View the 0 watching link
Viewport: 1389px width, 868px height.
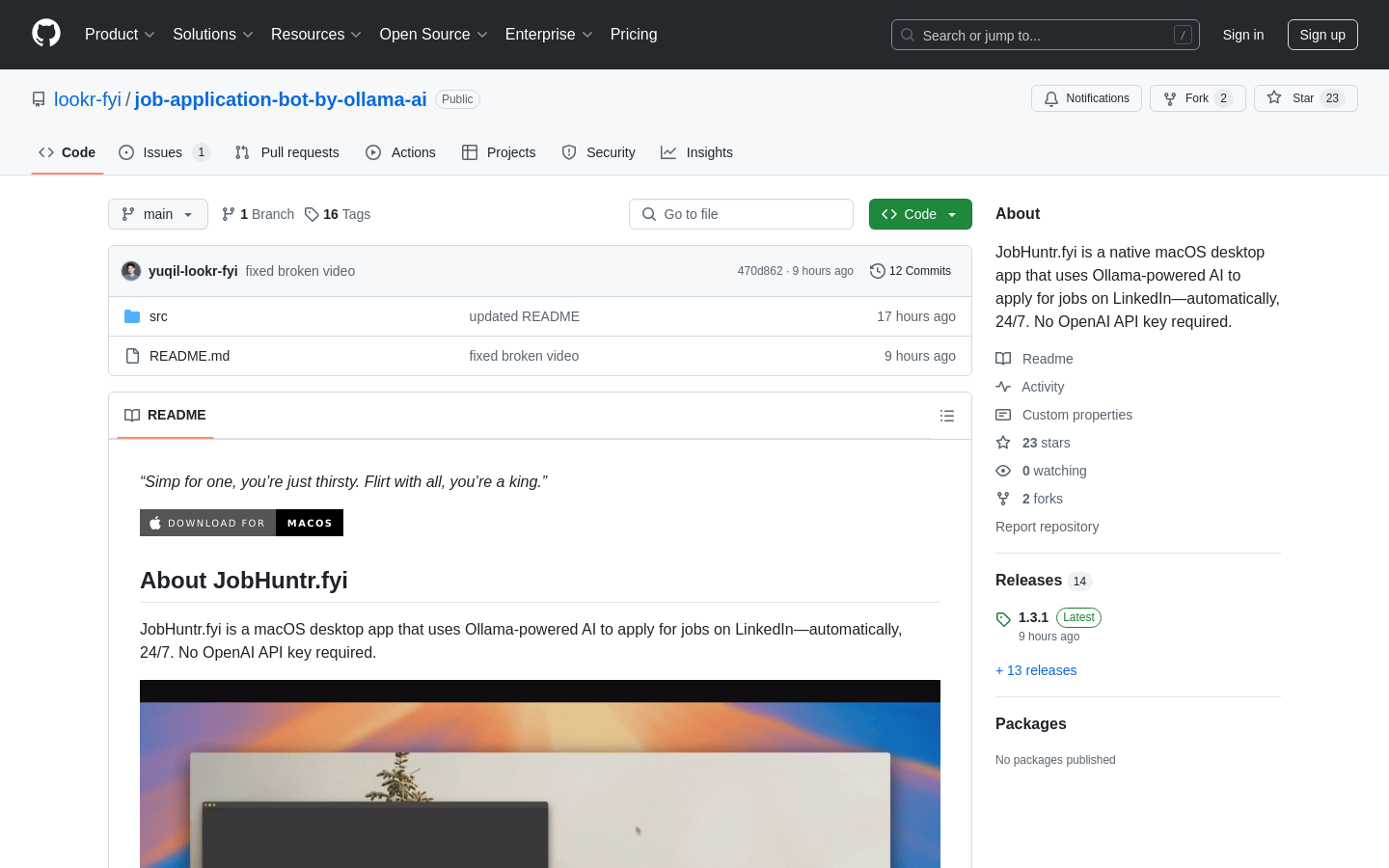coord(1041,471)
